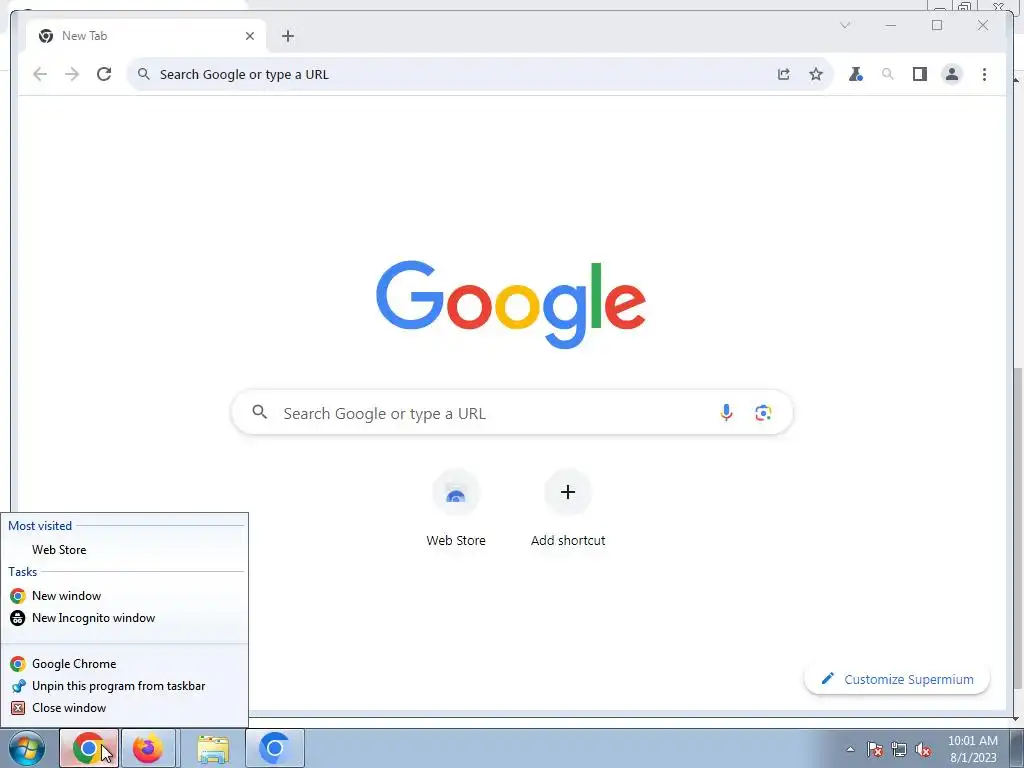This screenshot has width=1024, height=768.
Task: Click the Firefox taskbar icon
Action: [148, 748]
